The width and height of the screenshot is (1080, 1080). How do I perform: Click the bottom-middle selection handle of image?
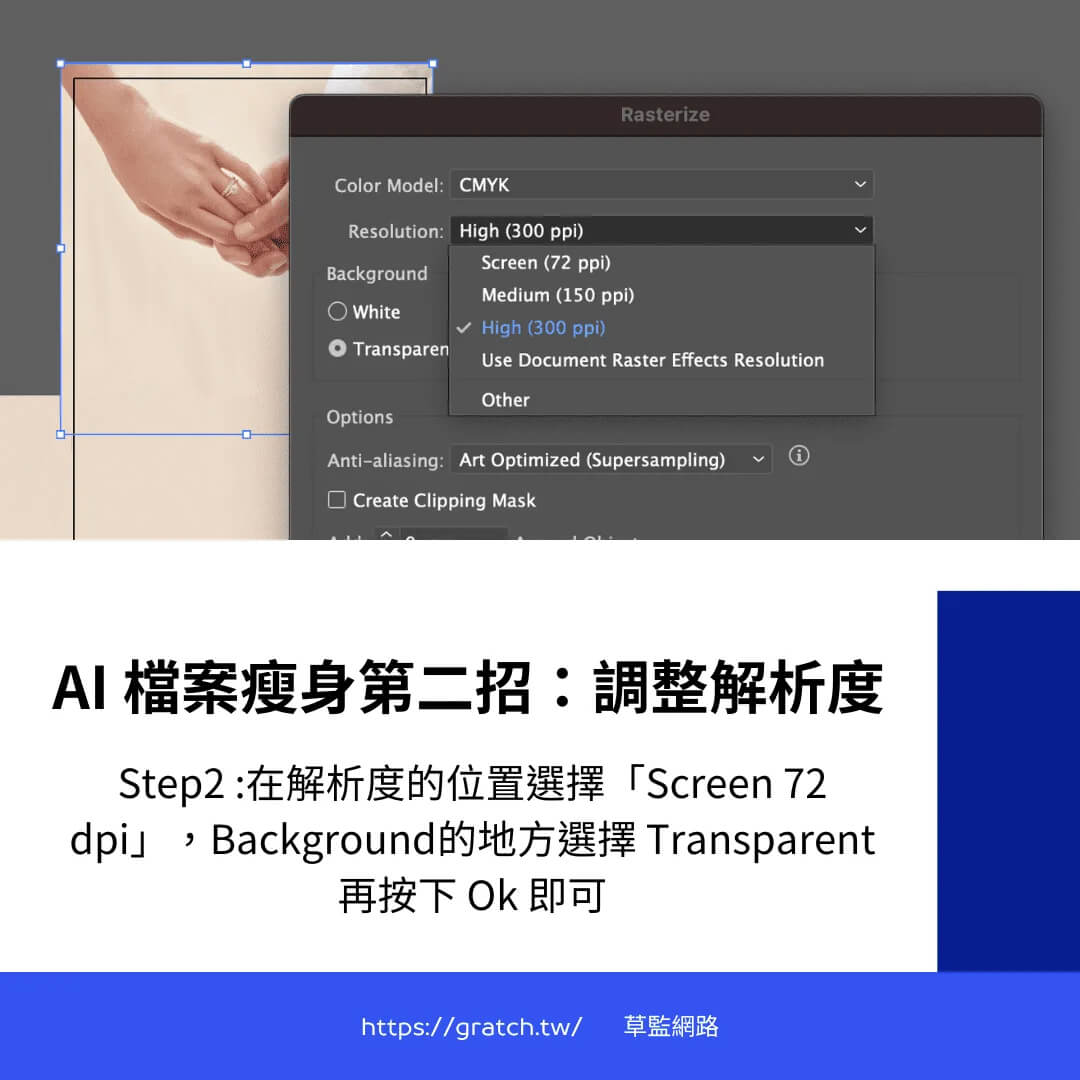pos(247,434)
